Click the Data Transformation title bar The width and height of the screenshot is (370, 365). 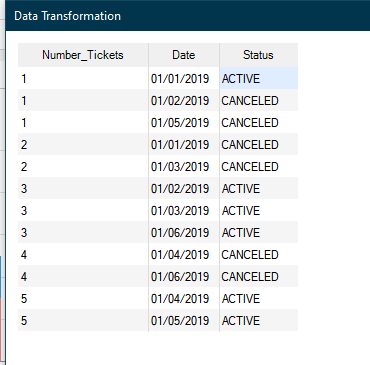coord(188,16)
